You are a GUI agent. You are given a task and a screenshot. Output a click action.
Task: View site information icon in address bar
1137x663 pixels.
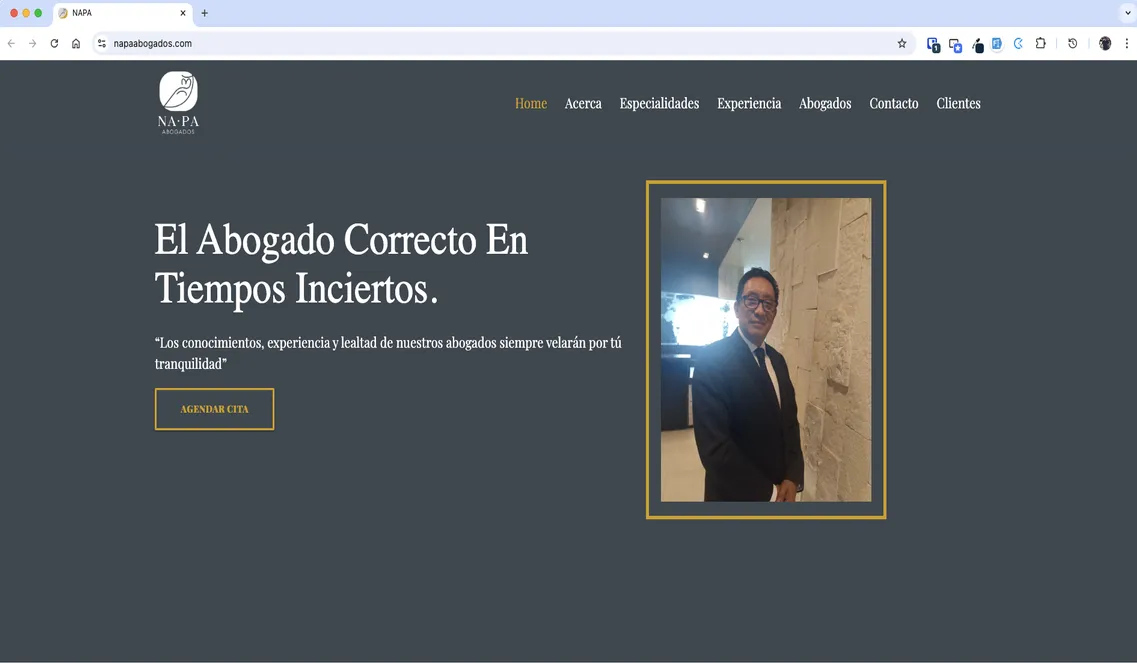102,44
